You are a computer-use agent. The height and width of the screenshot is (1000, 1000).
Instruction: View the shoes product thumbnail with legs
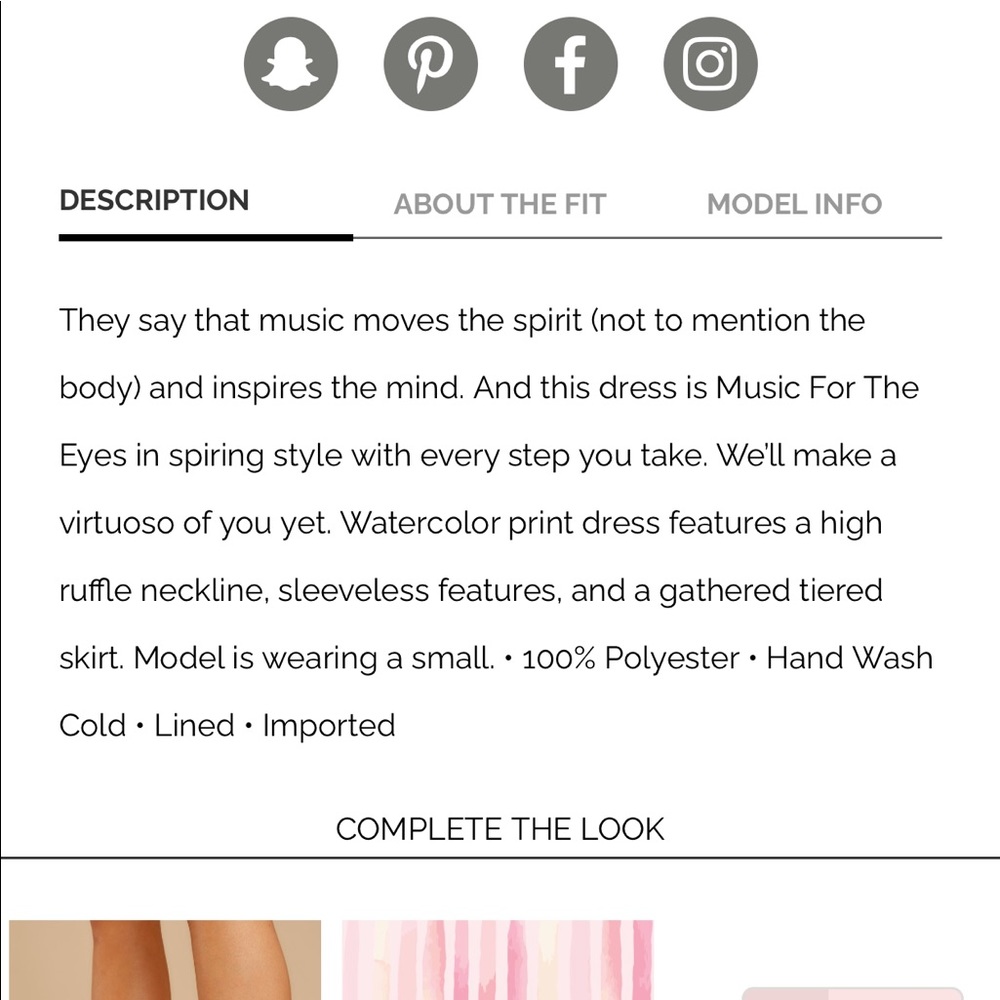point(165,960)
